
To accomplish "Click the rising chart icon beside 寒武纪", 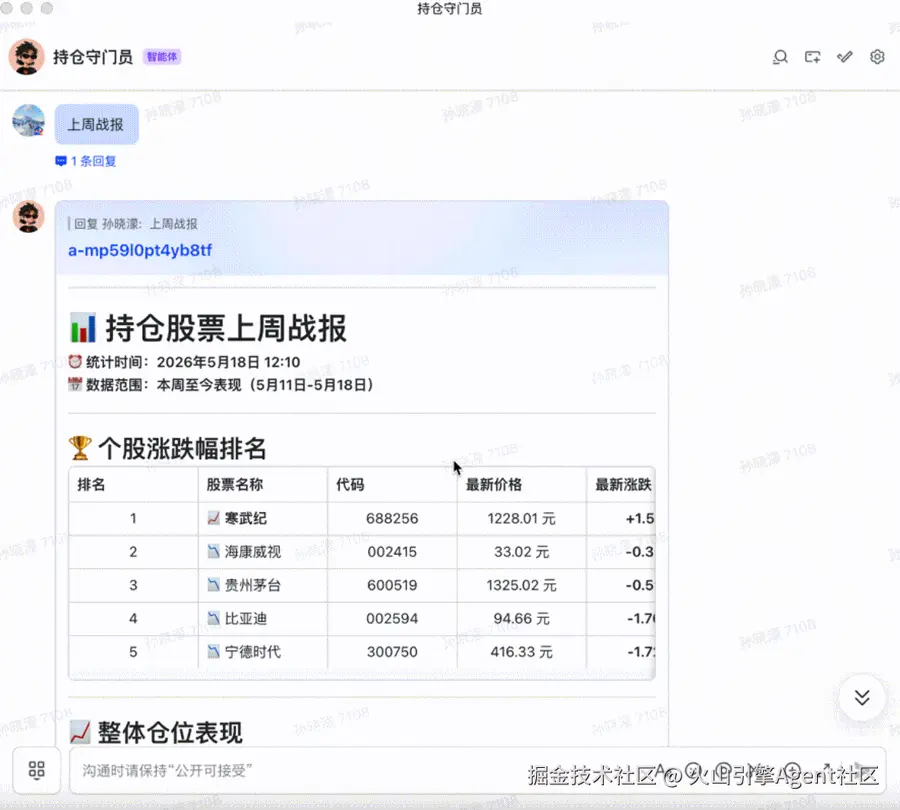I will click(214, 518).
